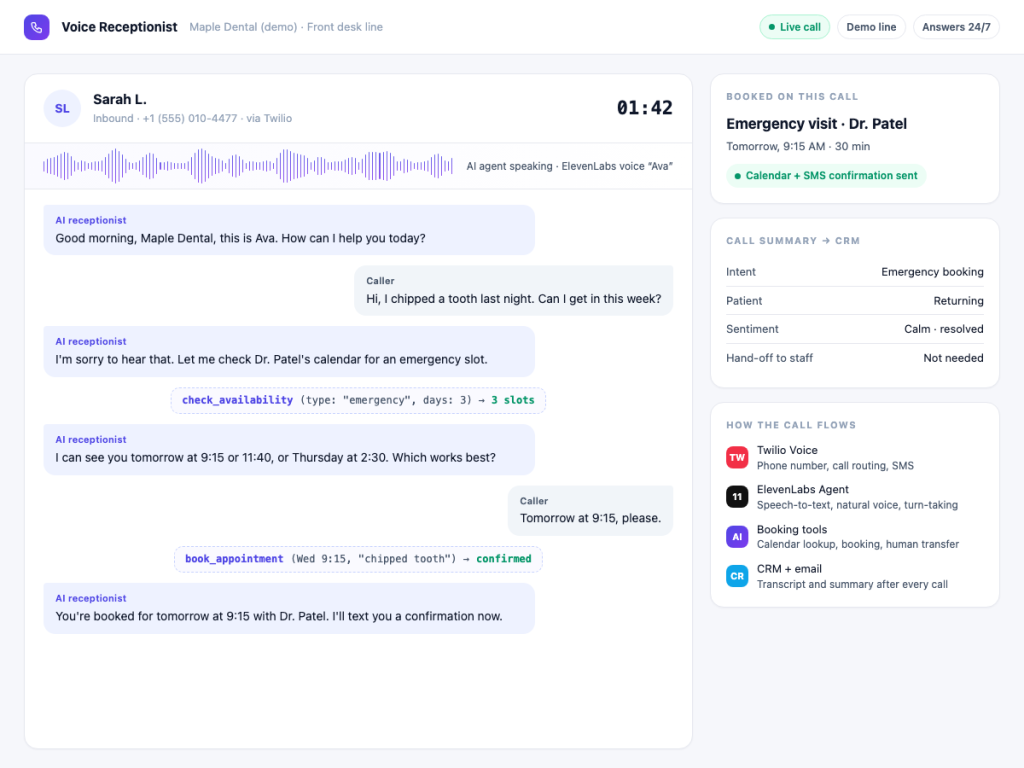
Task: Click the Demo line pill
Action: (871, 27)
